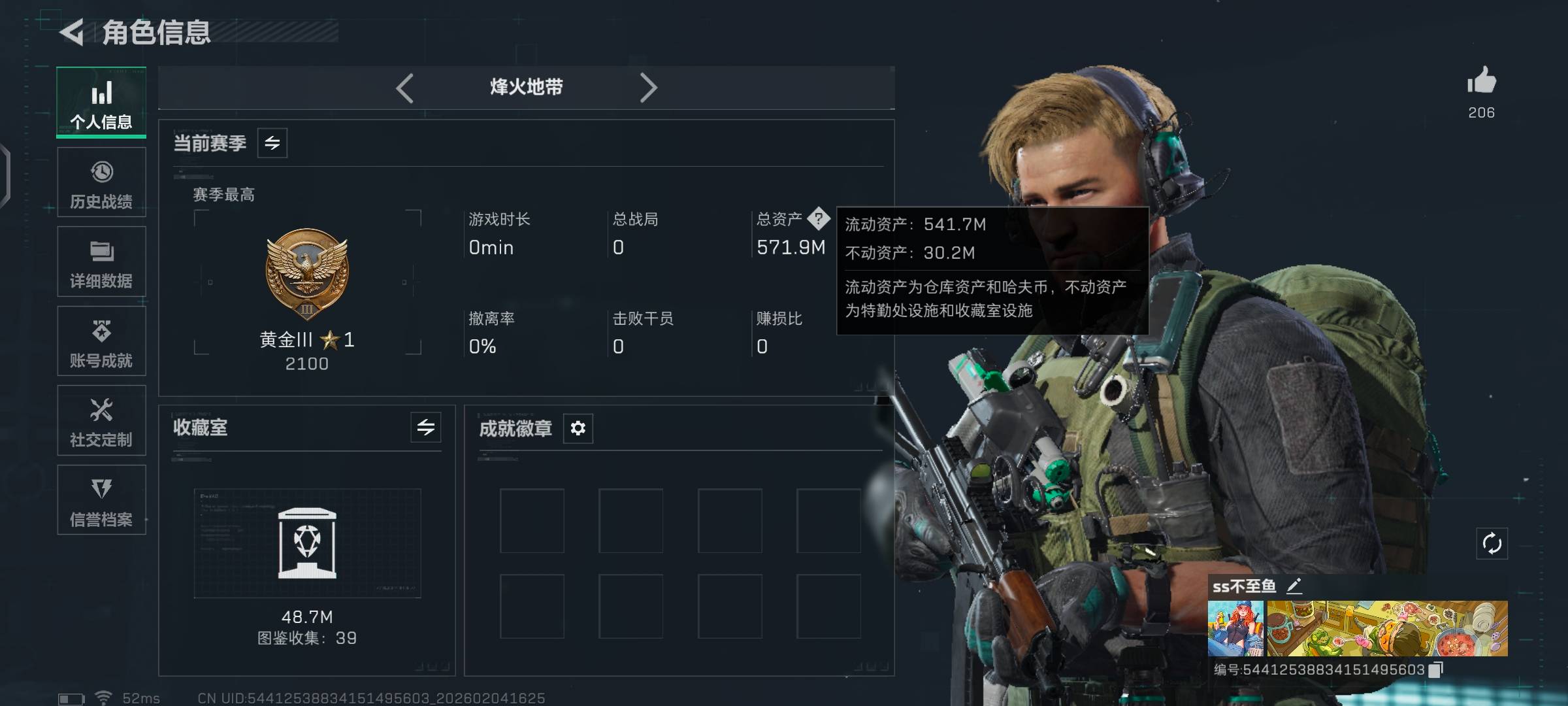Open the 信誉档案 section

(x=101, y=500)
